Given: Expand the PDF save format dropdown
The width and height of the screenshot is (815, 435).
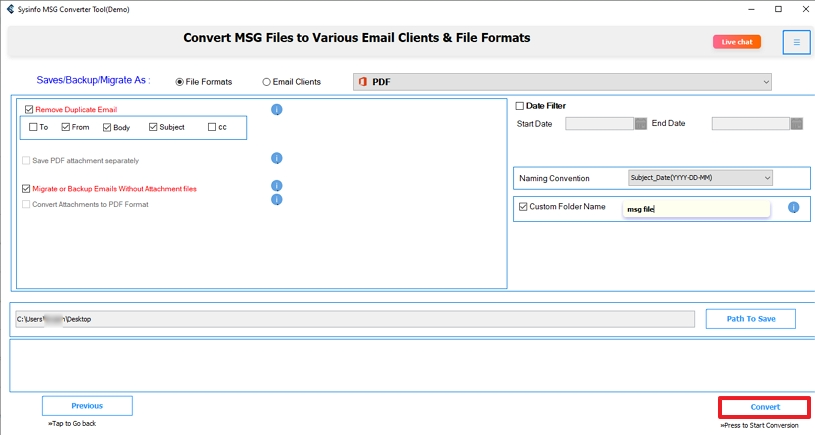Looking at the screenshot, I should [x=562, y=82].
